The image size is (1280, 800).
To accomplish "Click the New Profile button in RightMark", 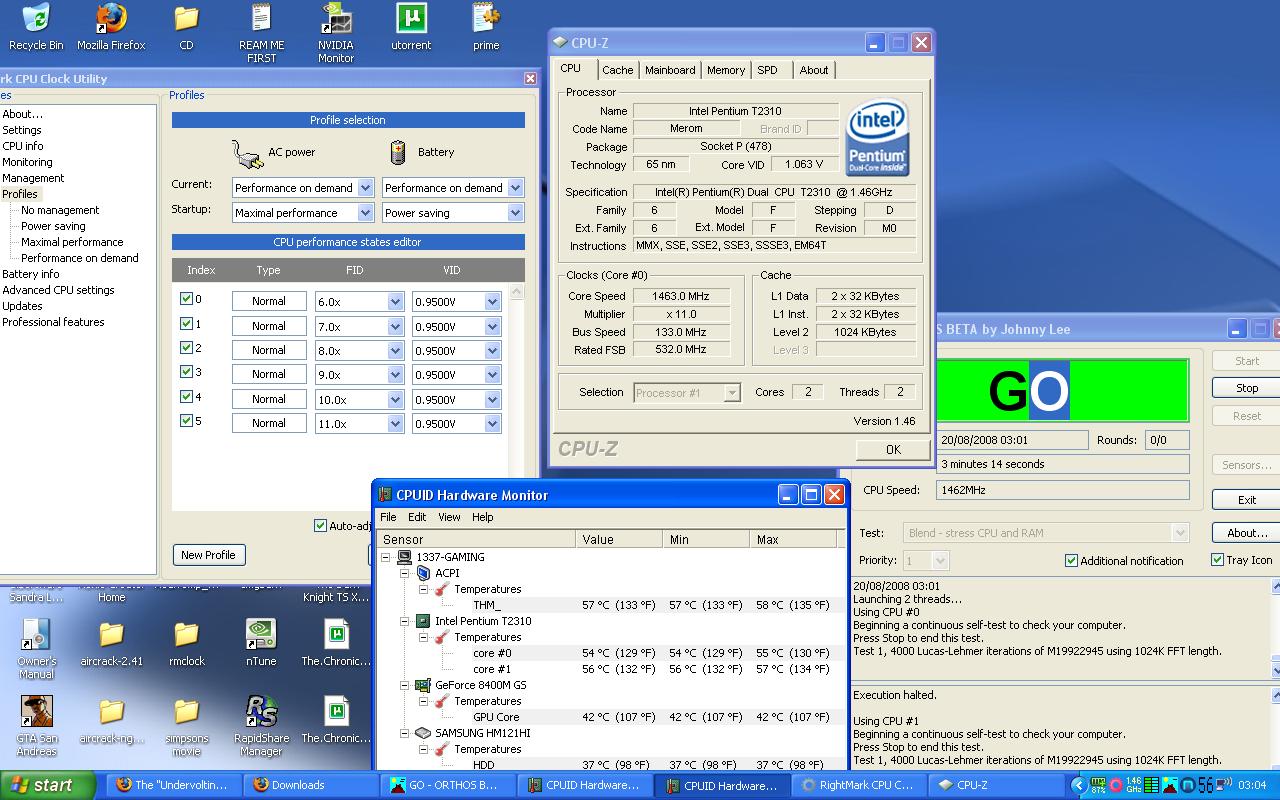I will tap(208, 555).
